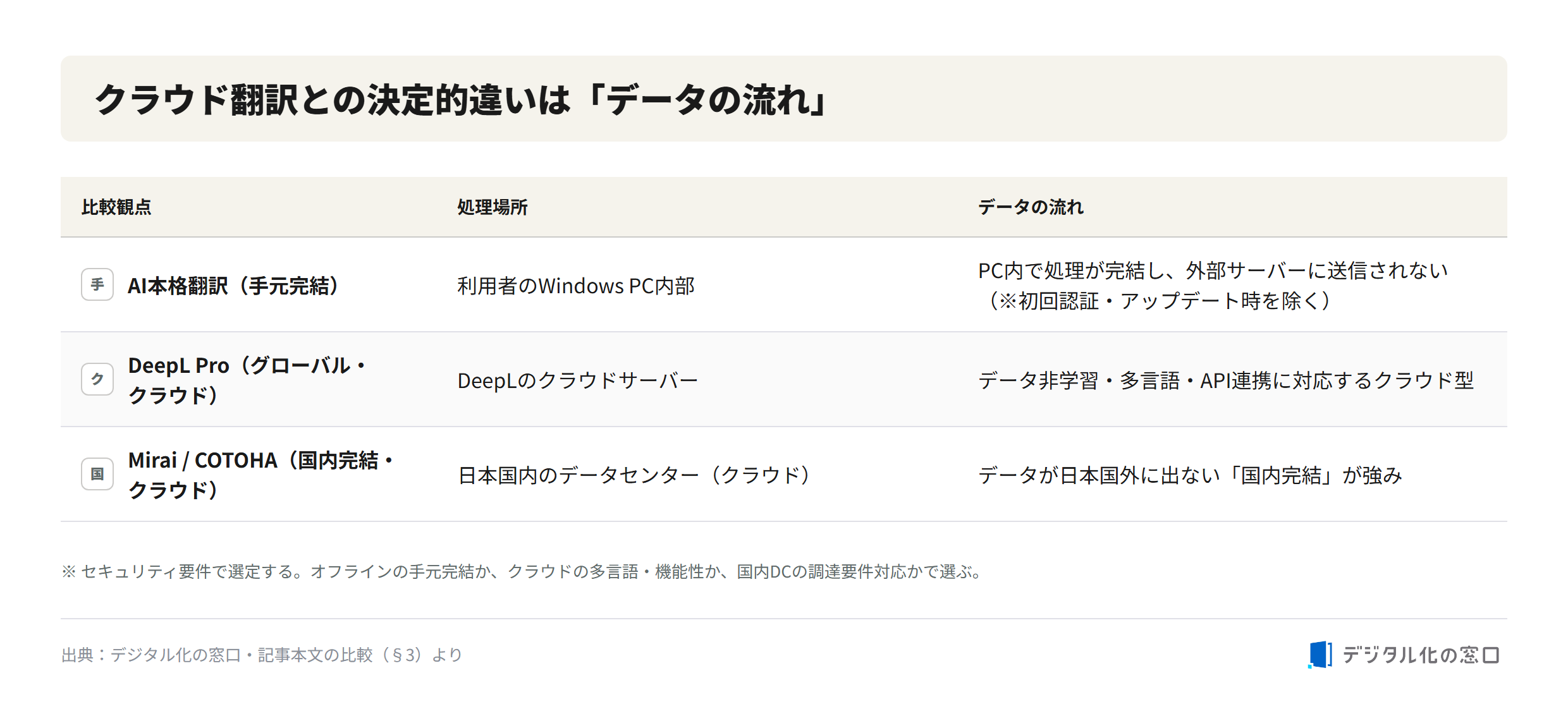
Task: Click the 手 icon badge
Action: (97, 284)
